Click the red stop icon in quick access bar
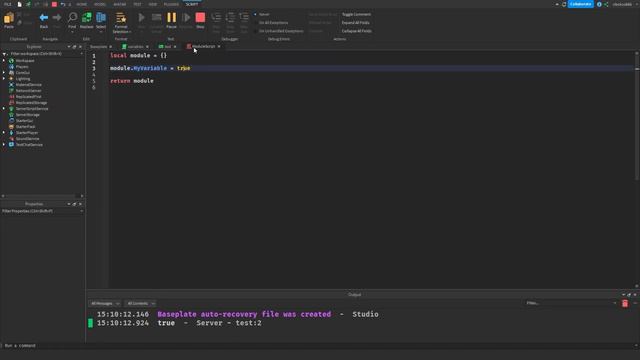This screenshot has height=360, width=640. pos(54,4)
